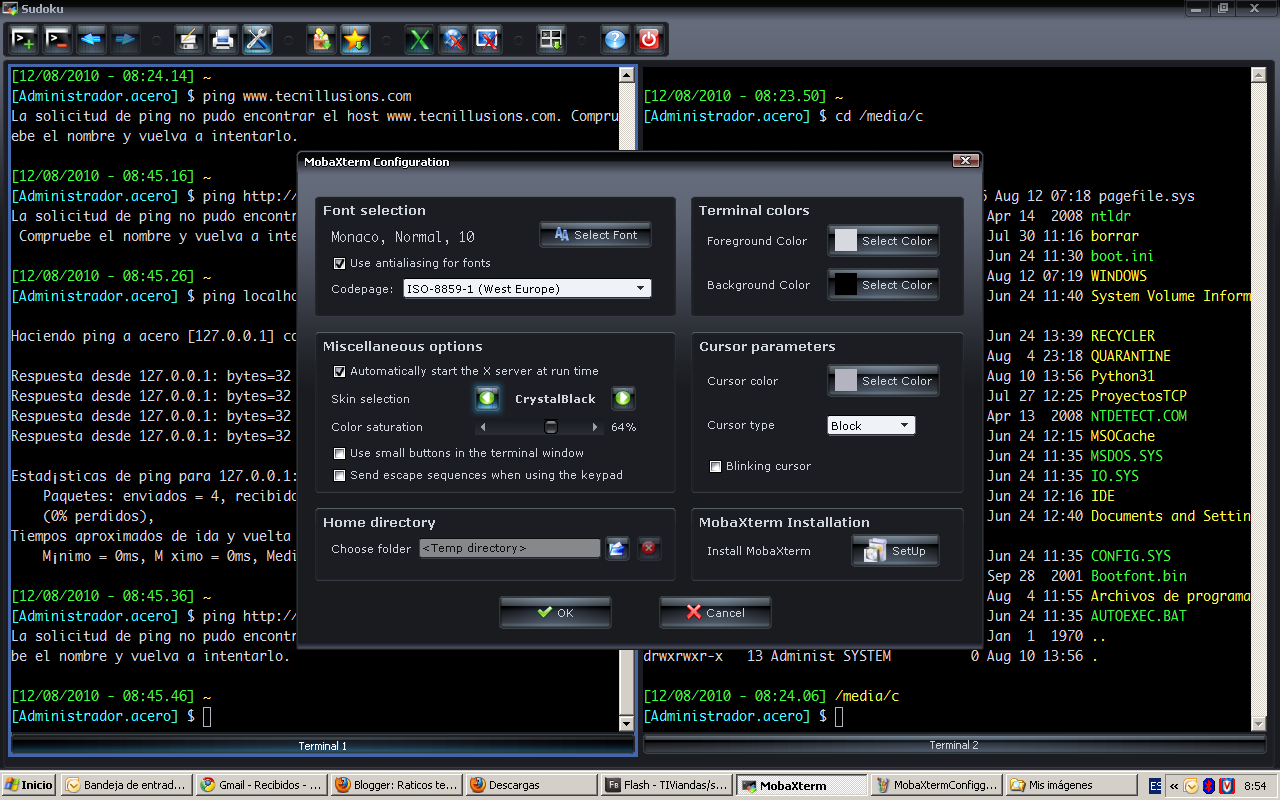Screen dimensions: 1280x800
Task: Close the current terminal with the red minus icon
Action: coord(57,39)
